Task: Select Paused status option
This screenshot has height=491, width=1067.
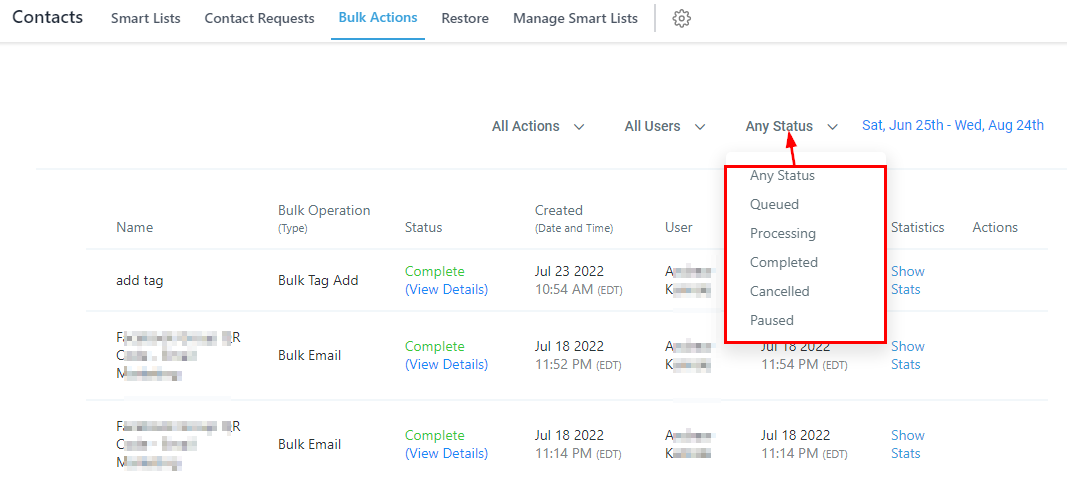Action: [x=771, y=320]
